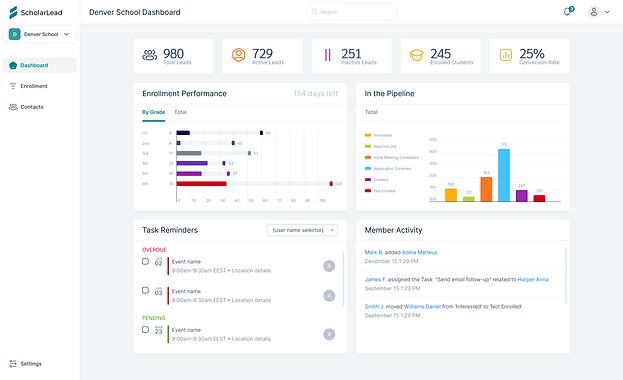
Task: Open the Denver School selector dropdown
Action: (40, 34)
